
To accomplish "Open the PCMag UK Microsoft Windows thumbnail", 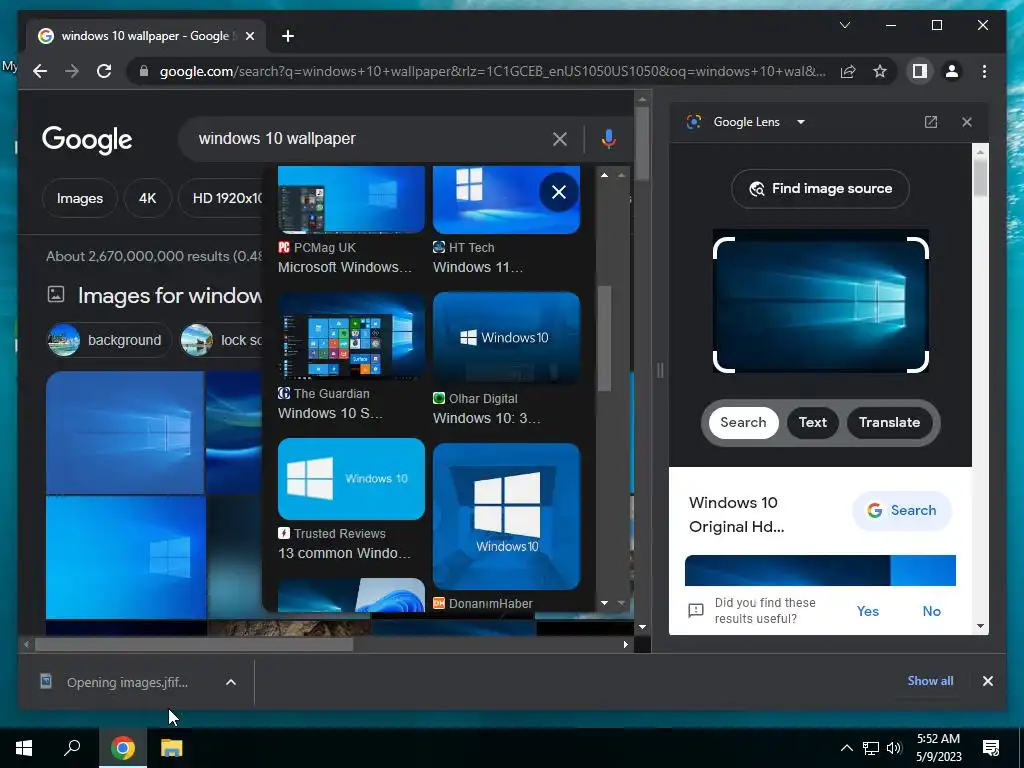I will pos(351,199).
